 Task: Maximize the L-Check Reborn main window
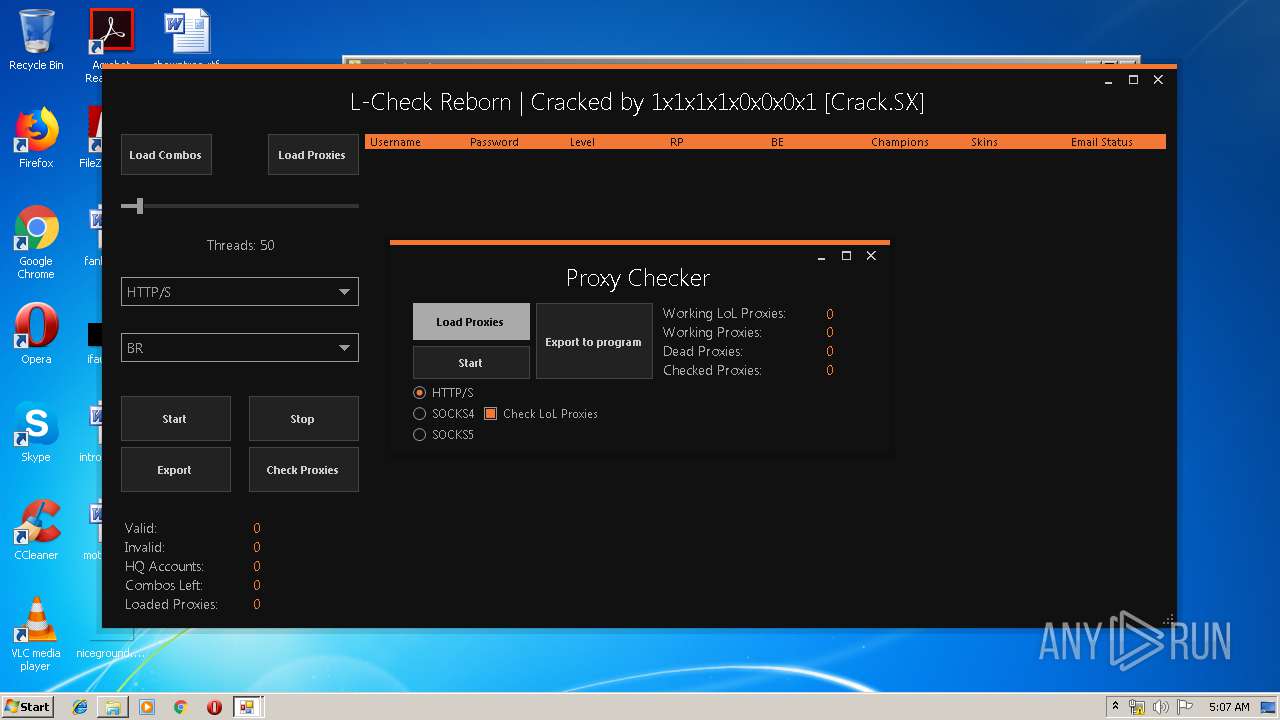[1133, 80]
